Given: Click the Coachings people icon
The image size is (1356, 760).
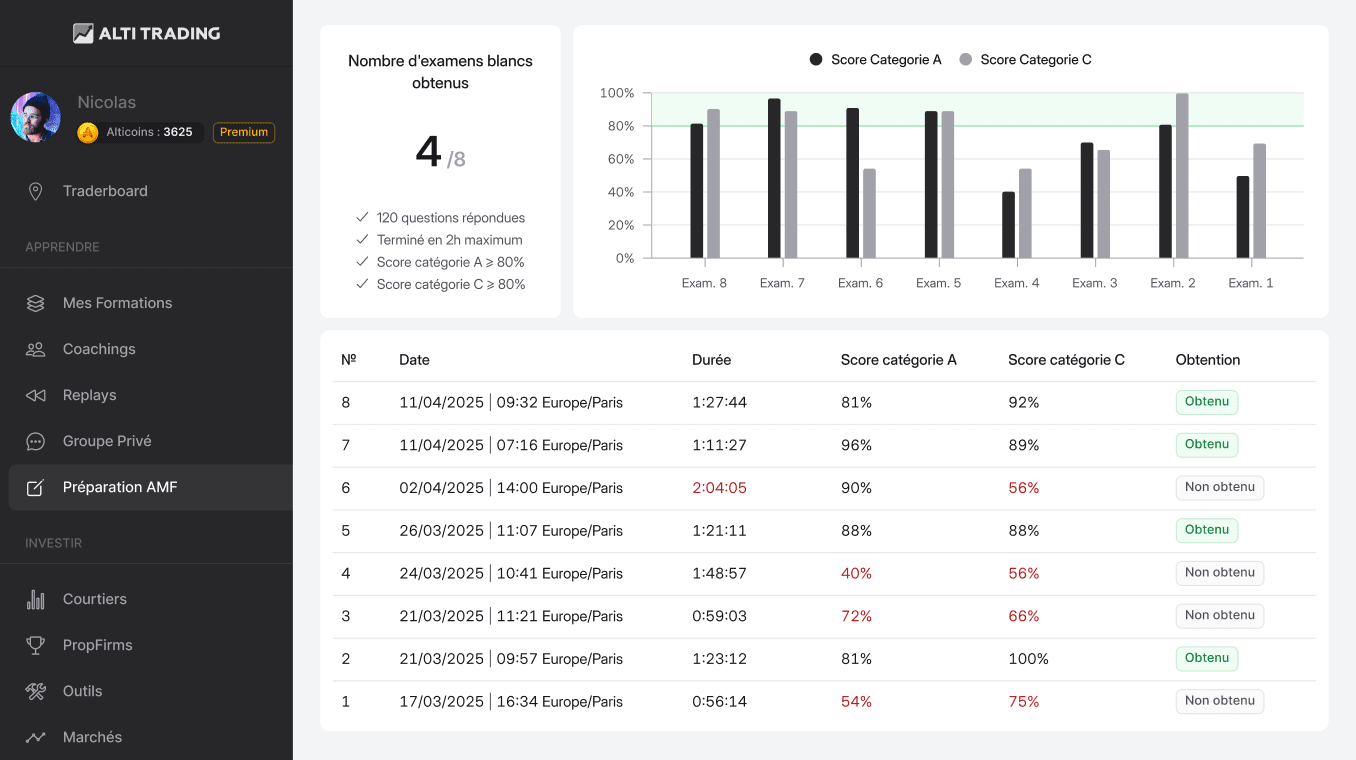Looking at the screenshot, I should click(x=36, y=349).
